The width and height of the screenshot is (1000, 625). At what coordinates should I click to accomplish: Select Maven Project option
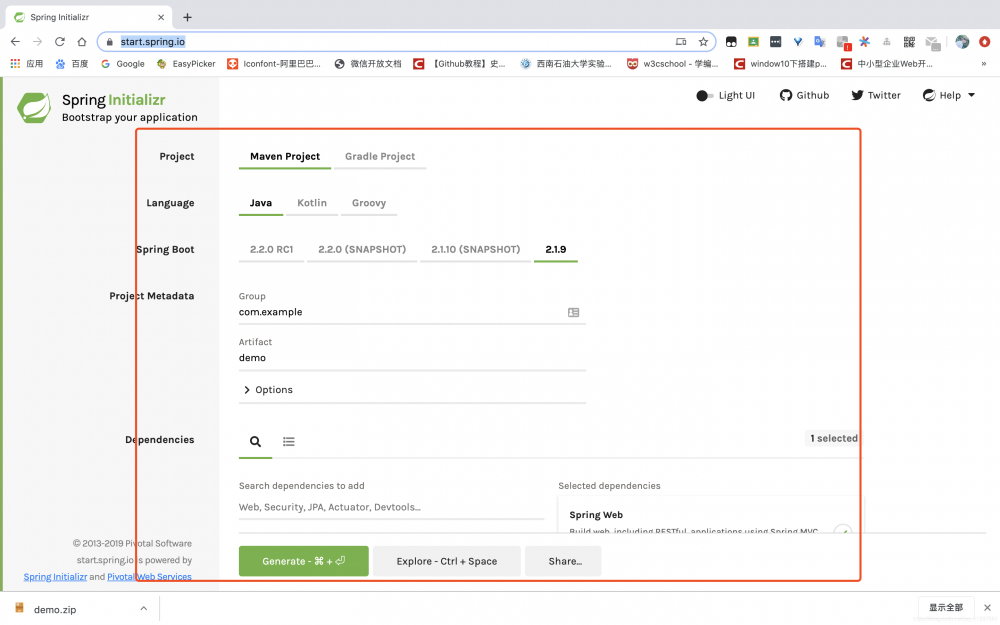pos(285,157)
